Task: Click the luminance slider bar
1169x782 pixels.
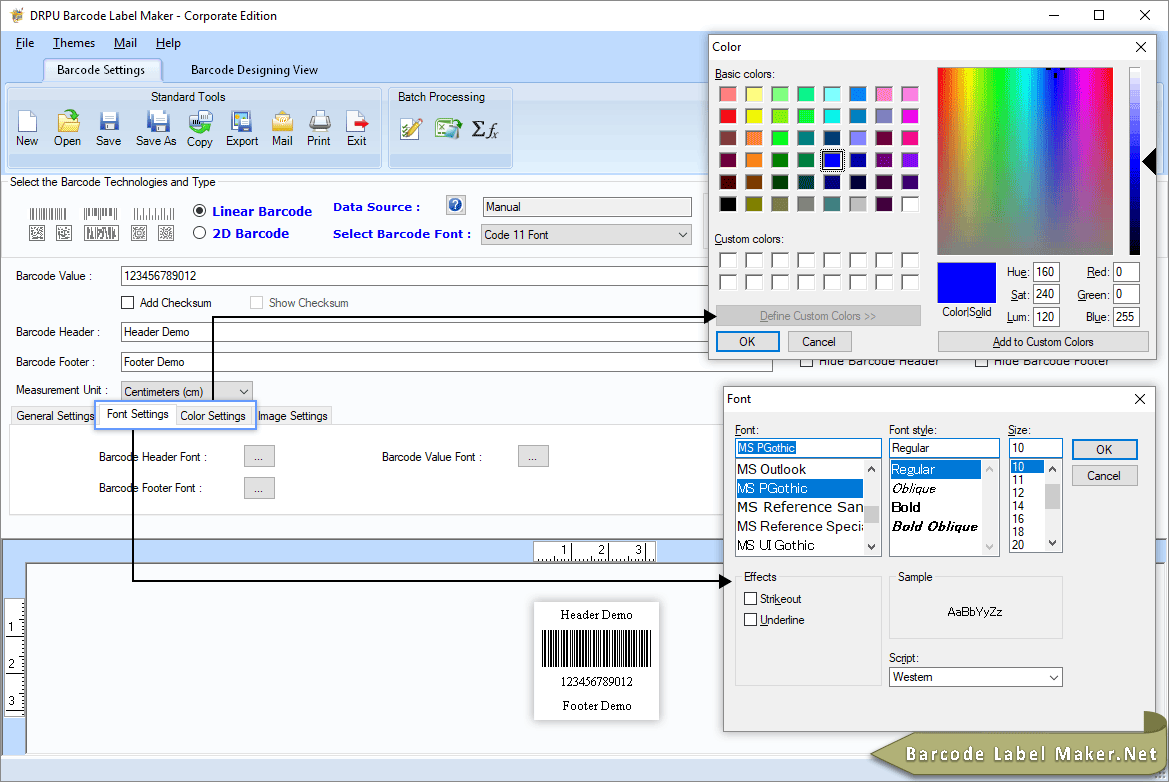Action: coord(1135,161)
